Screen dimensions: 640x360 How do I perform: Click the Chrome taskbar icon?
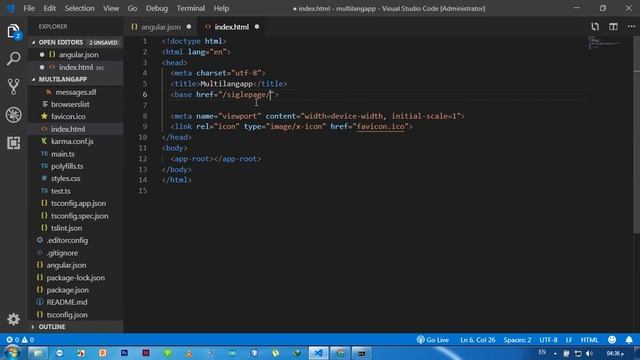[x=340, y=353]
